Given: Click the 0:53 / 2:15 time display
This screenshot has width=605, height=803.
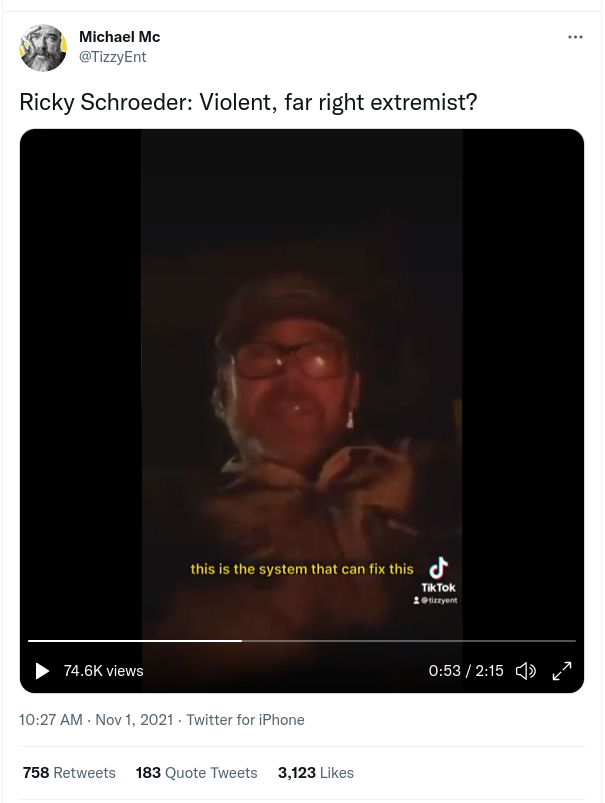Looking at the screenshot, I should click(x=466, y=670).
